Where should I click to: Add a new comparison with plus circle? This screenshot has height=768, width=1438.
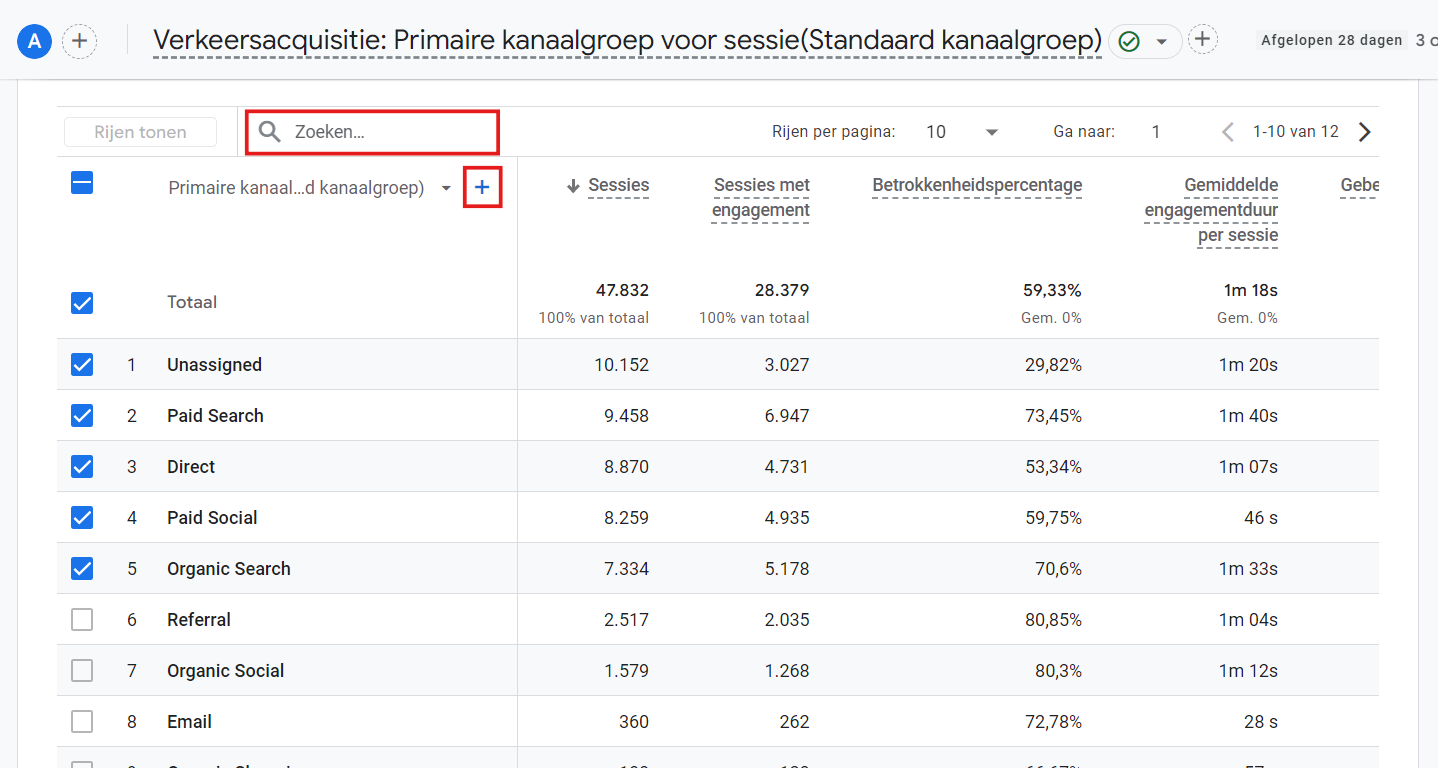coord(80,41)
